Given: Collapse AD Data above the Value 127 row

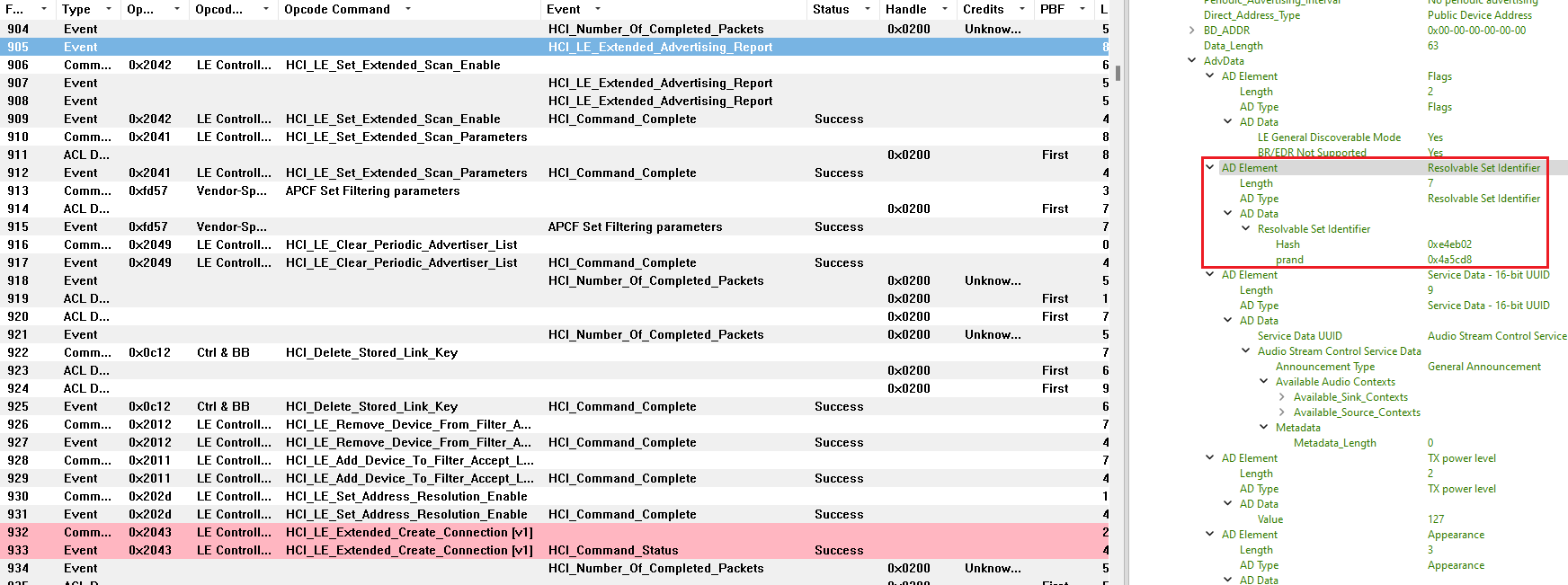Looking at the screenshot, I should click(x=1228, y=504).
